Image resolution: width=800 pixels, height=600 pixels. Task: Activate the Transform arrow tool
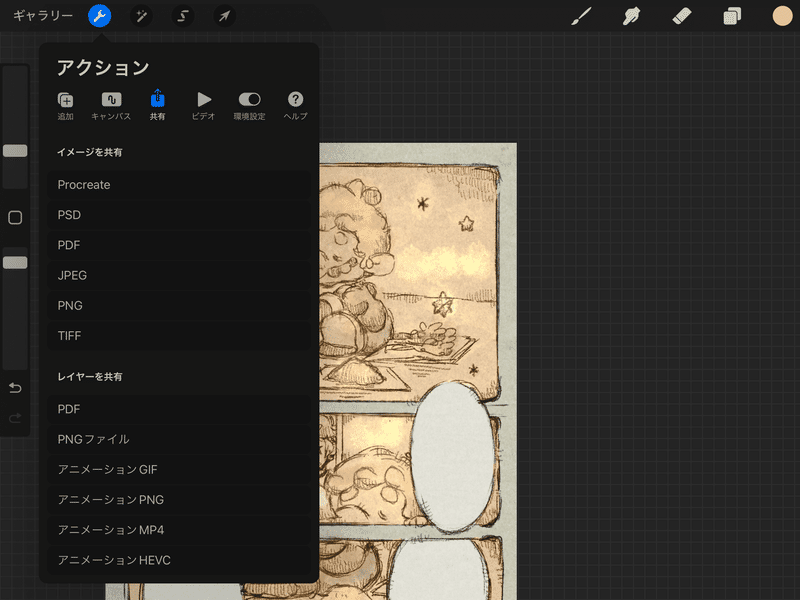click(x=224, y=16)
